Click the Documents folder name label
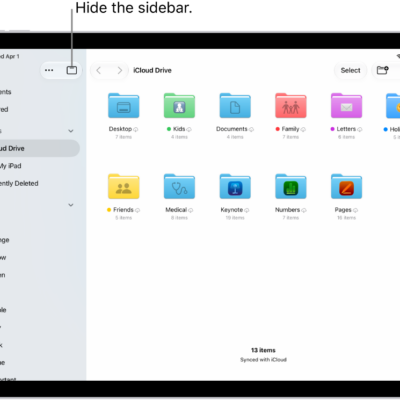Screen dimensions: 400x400 232,129
